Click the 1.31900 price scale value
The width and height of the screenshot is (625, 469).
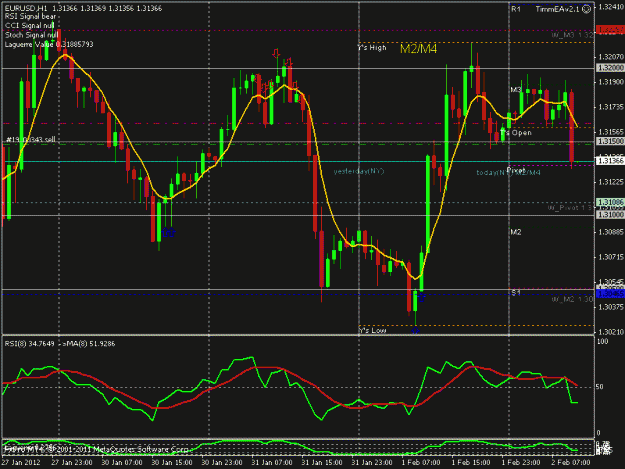[611, 82]
